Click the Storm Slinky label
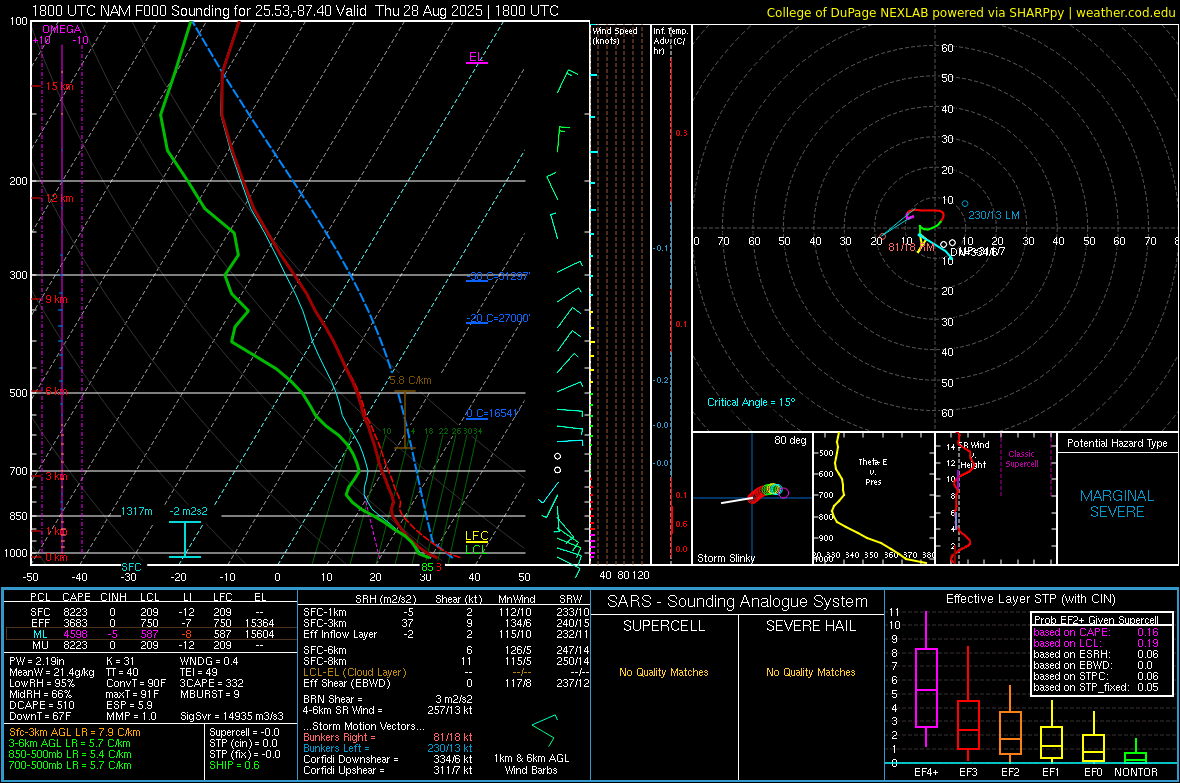 coord(725,558)
